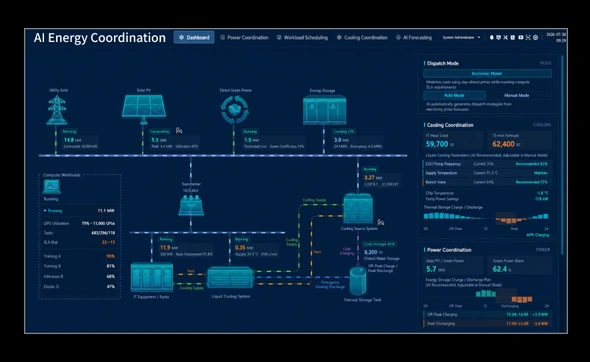Select the CDU Pump Frequency parameter row
The image size is (590, 362).
coord(487,164)
